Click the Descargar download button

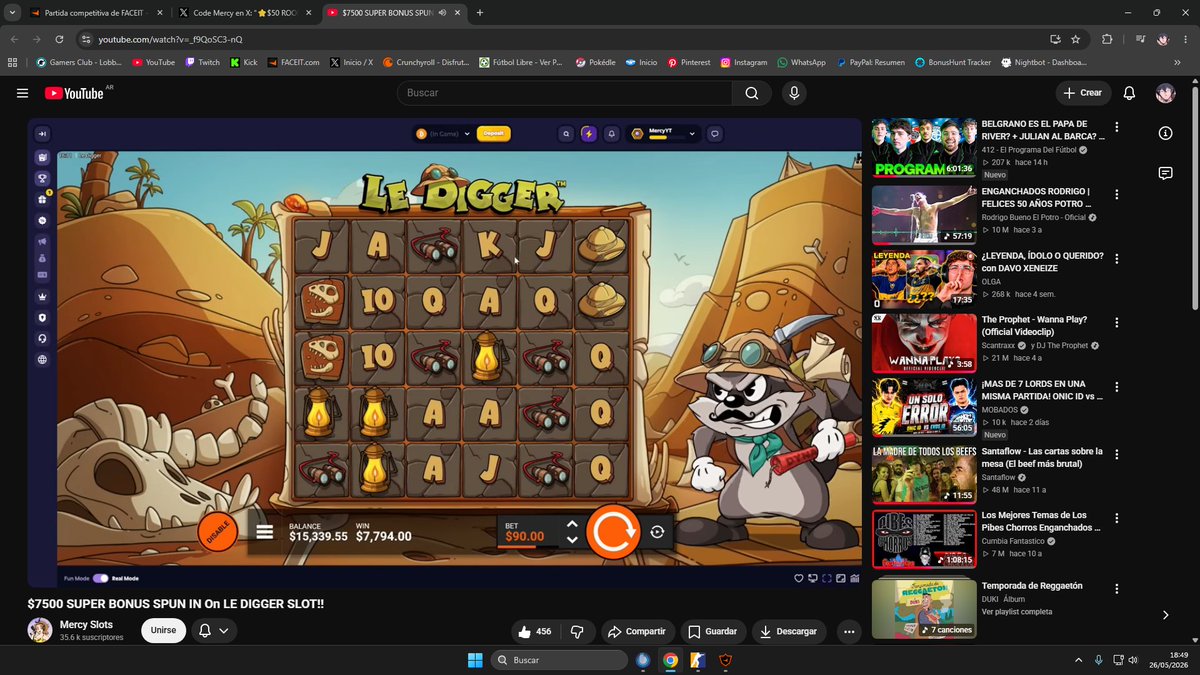789,631
